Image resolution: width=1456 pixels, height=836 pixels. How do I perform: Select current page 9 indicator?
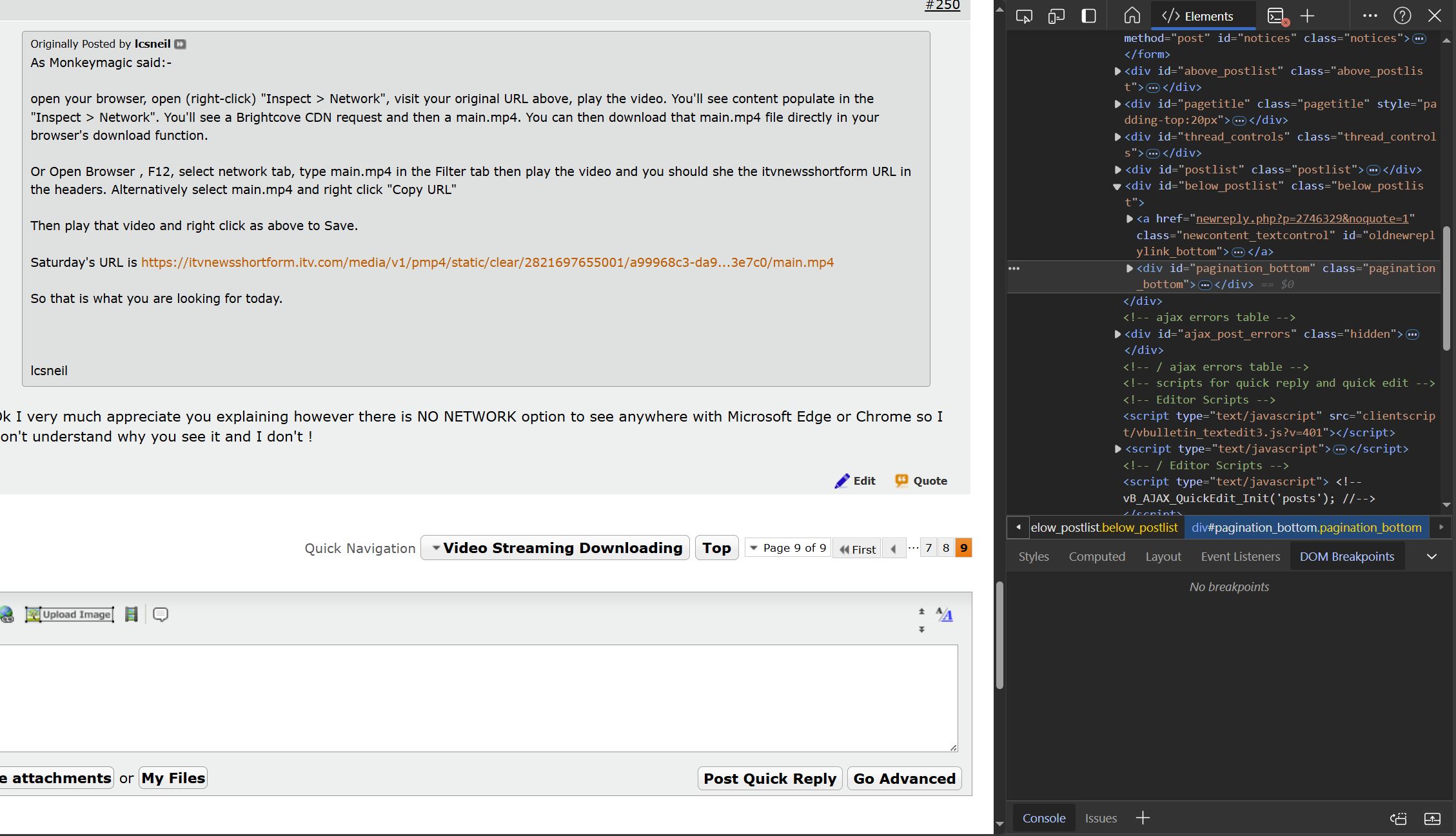[963, 548]
